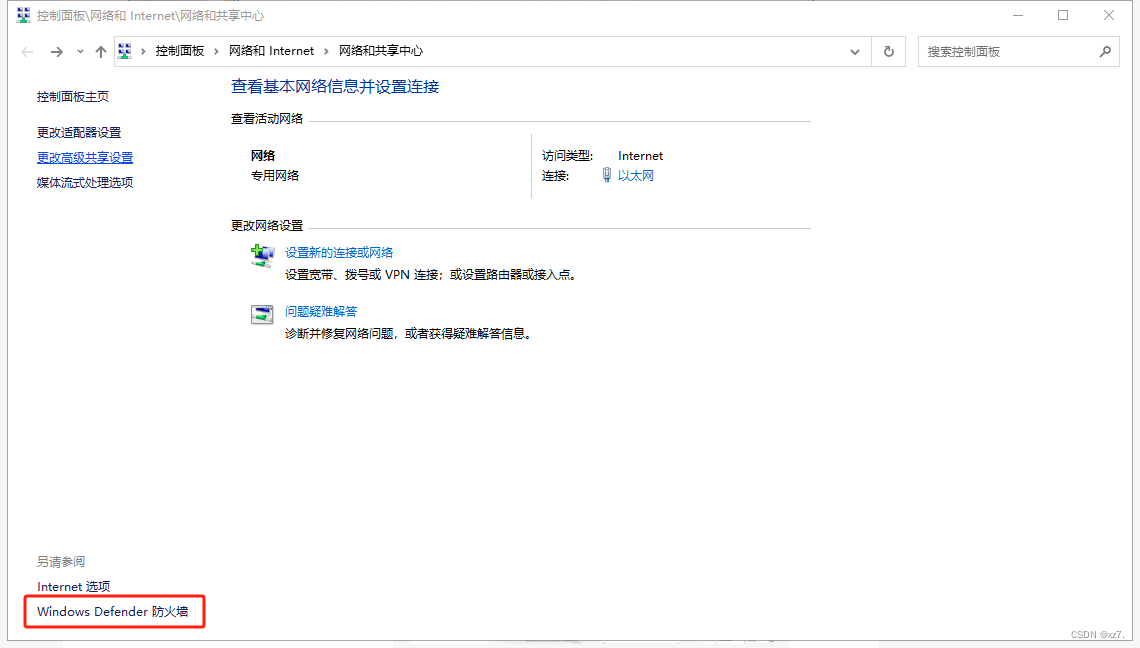
Task: Open the 以太网 connection link
Action: coord(635,176)
